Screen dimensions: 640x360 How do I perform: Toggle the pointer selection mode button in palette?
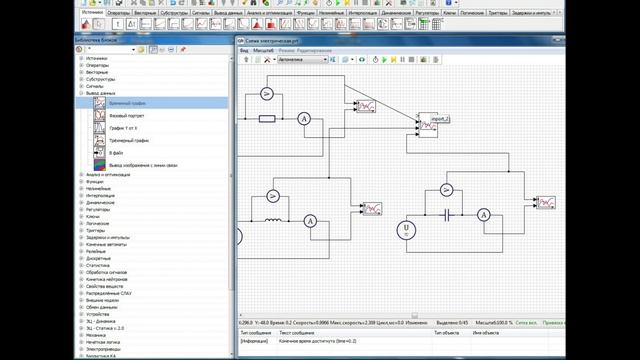(98, 24)
